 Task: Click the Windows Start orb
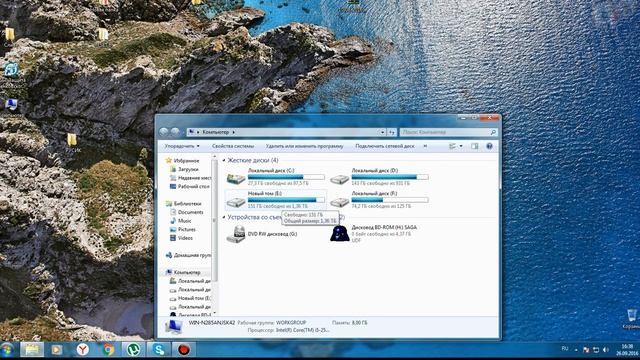(x=7, y=350)
